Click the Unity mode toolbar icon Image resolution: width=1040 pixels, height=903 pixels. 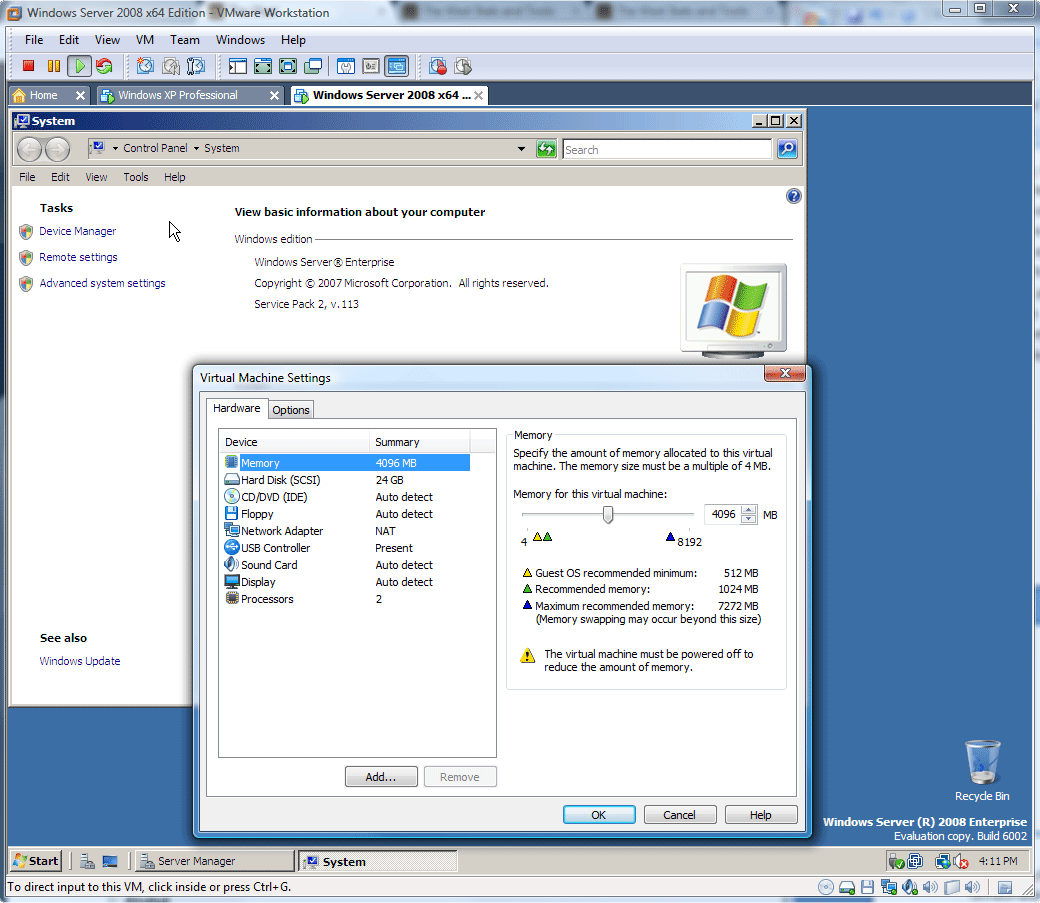coord(313,66)
